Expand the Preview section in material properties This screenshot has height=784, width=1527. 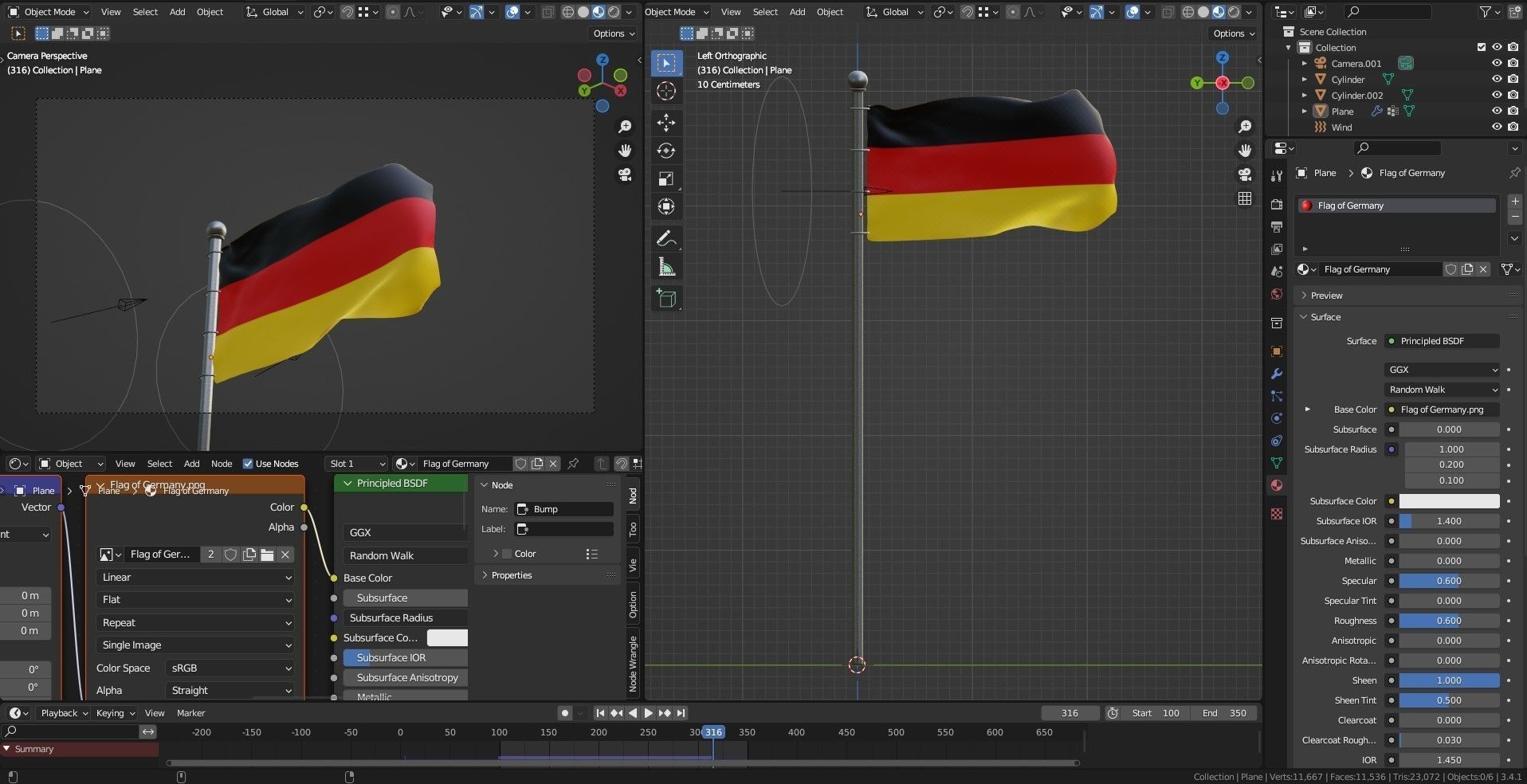tap(1325, 295)
